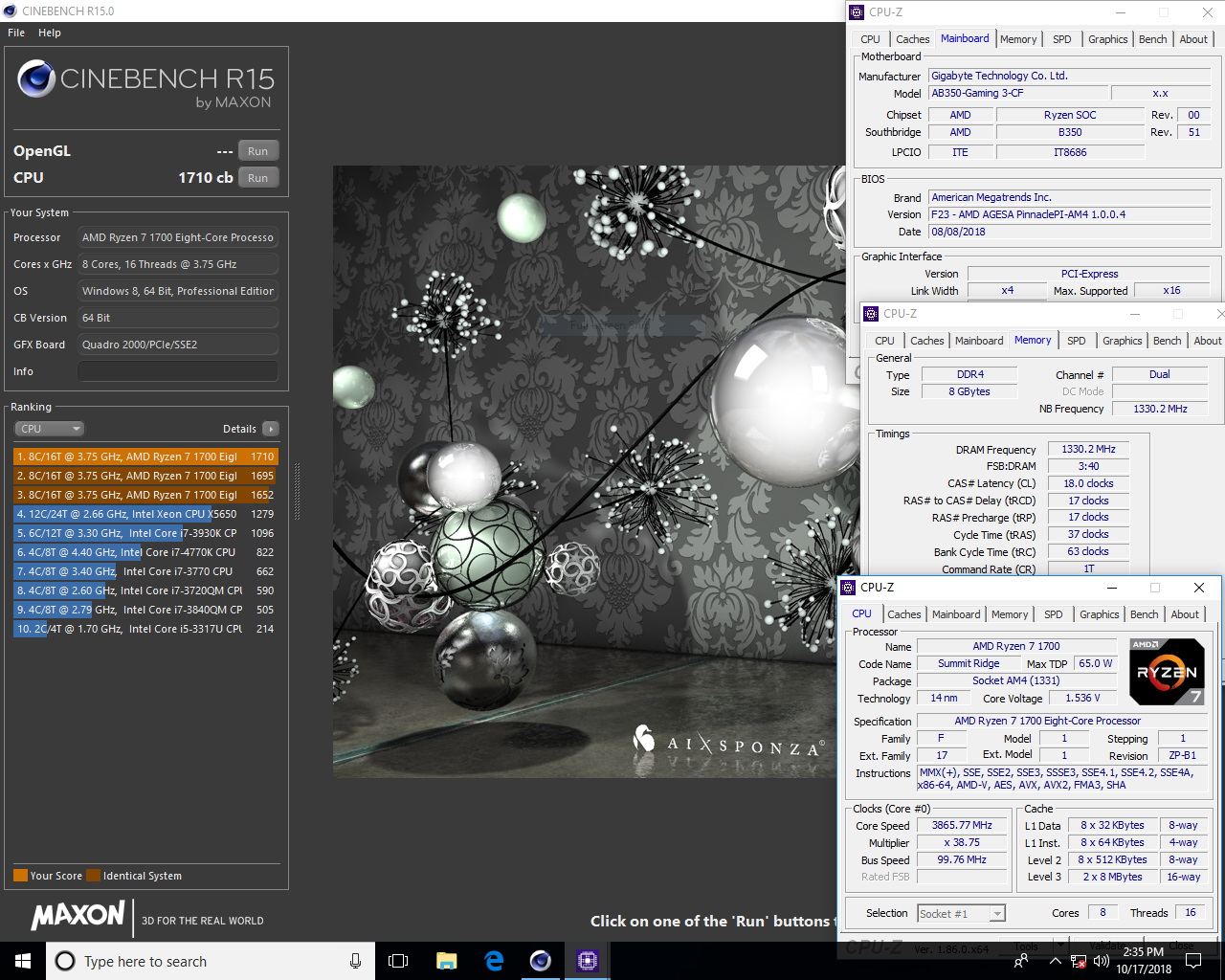This screenshot has width=1225, height=980.
Task: Open CPU tab in Memory CPU-Z window
Action: 884,341
